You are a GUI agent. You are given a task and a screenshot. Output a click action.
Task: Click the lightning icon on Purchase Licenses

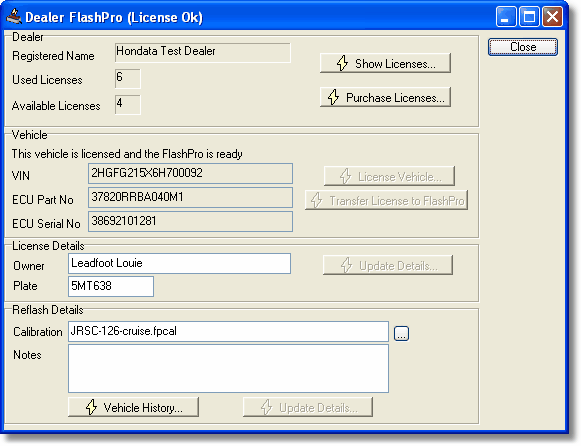(x=333, y=97)
